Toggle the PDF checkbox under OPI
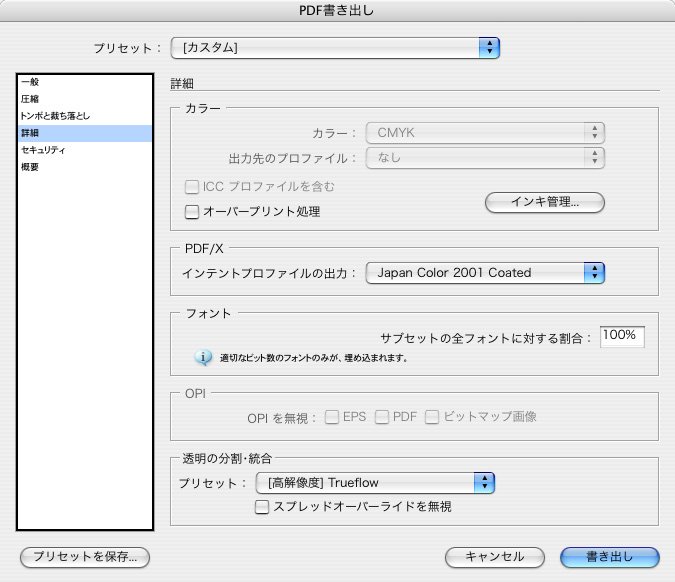 (x=382, y=417)
